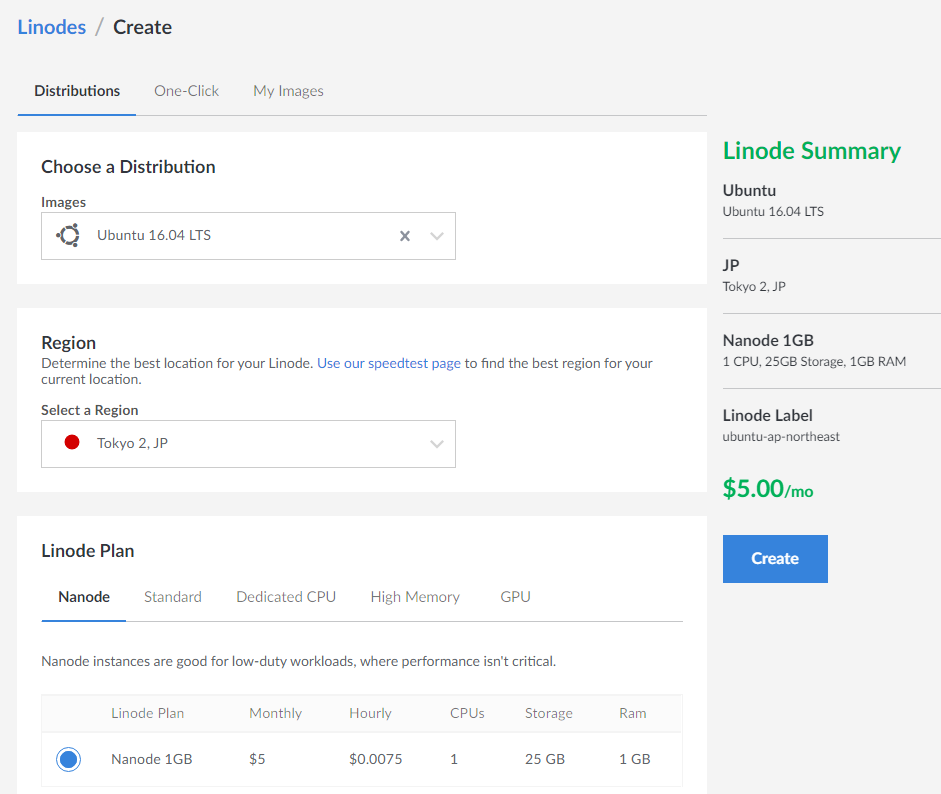Click the $0.0075 hourly price cell
The width and height of the screenshot is (941, 794).
pos(376,759)
